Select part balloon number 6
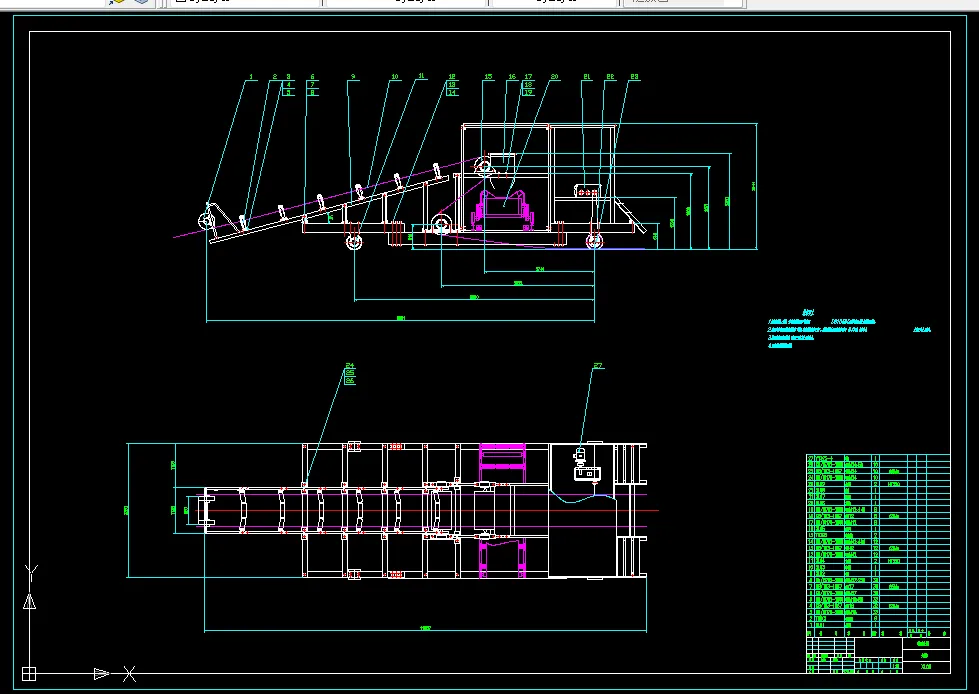This screenshot has width=979, height=694. coord(313,77)
